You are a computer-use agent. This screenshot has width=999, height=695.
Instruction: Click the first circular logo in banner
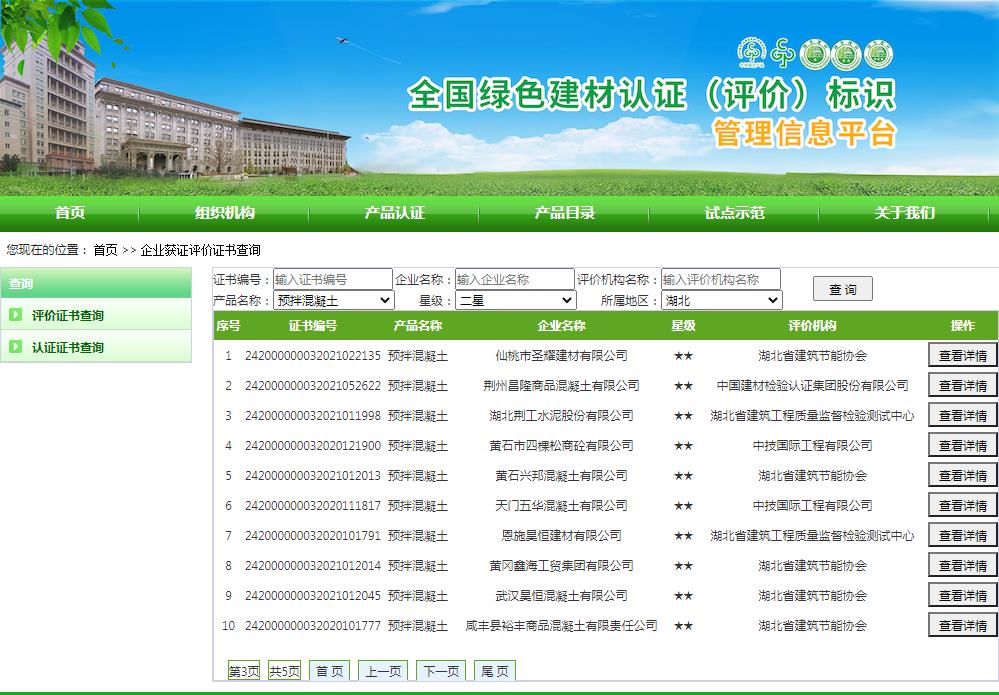tap(750, 52)
